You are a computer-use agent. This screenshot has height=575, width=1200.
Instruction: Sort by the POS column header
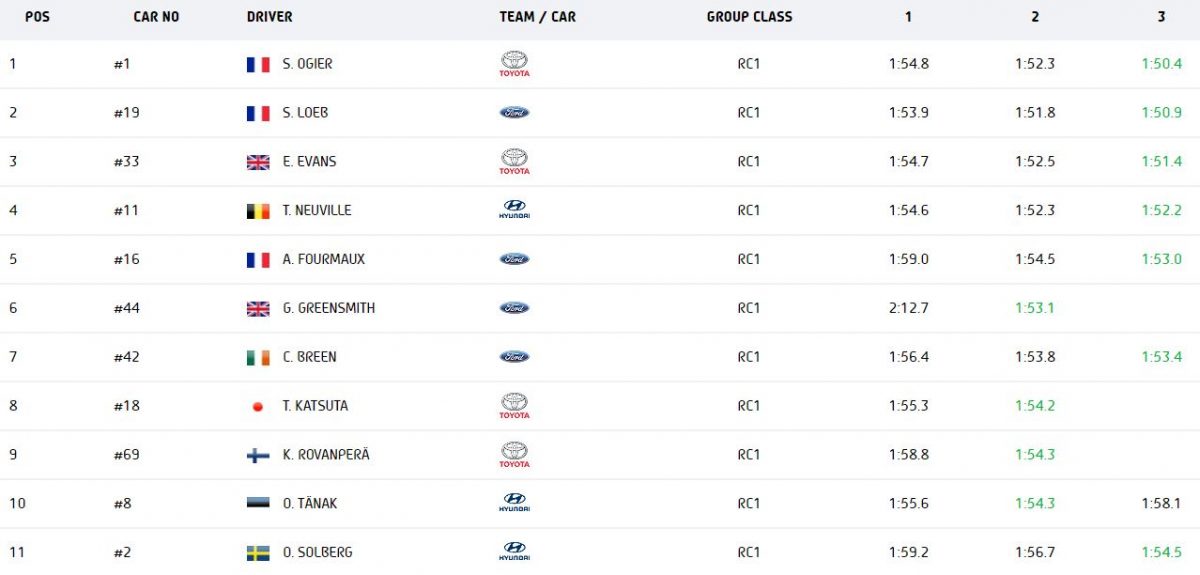[x=37, y=17]
